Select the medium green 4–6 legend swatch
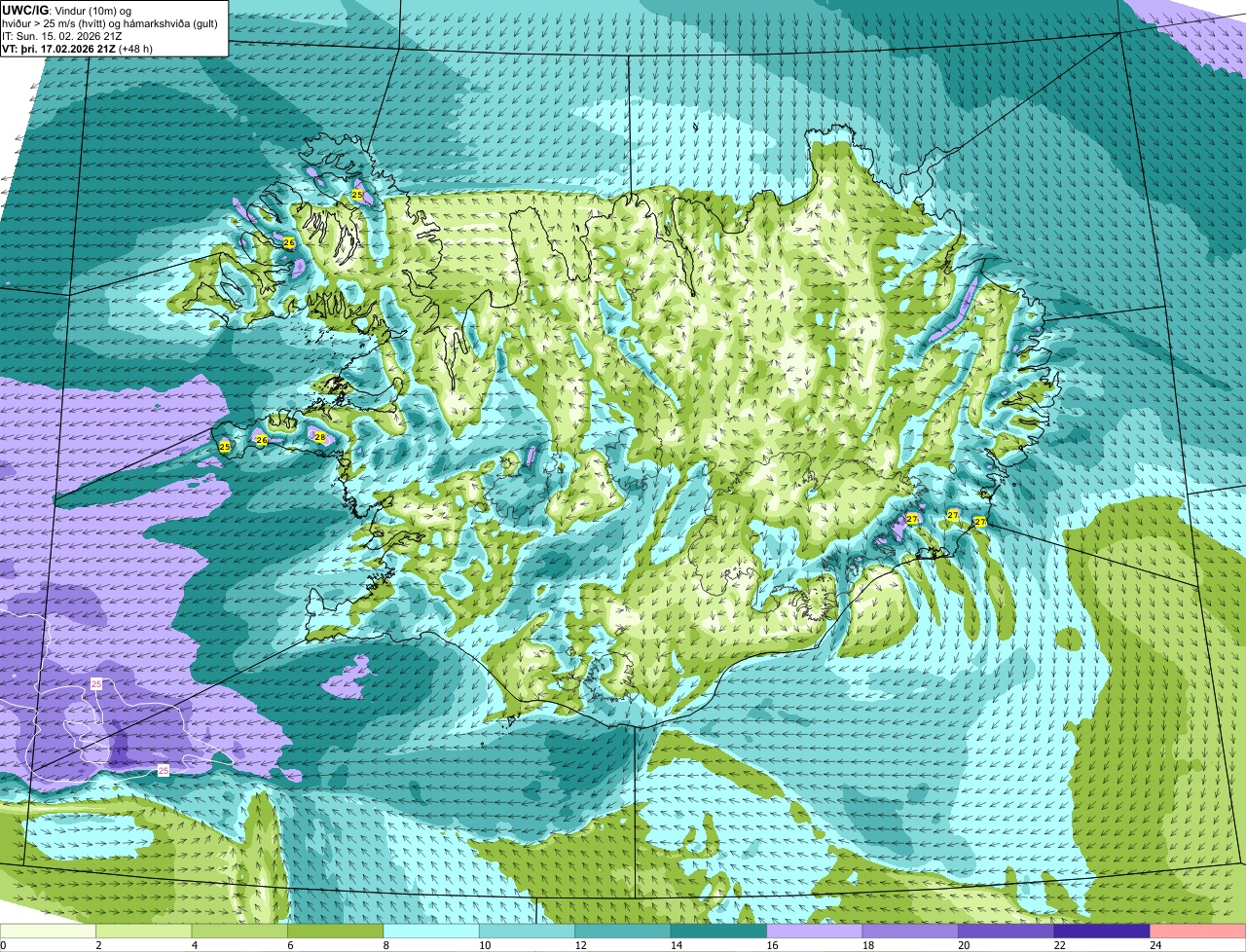 239,931
